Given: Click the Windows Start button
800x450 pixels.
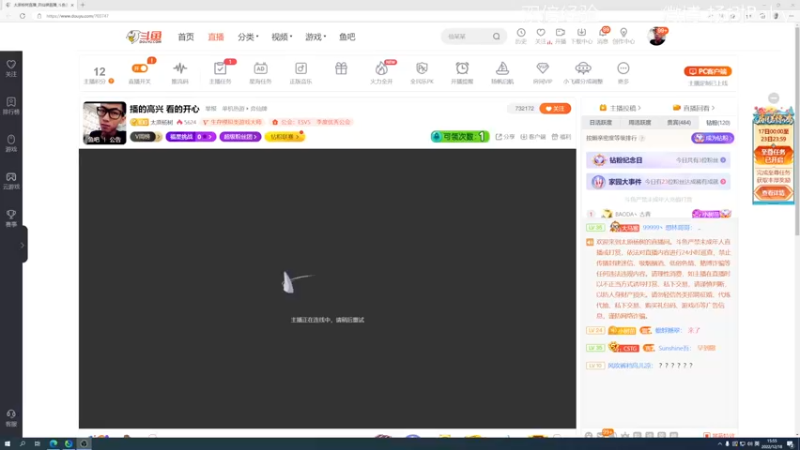Looking at the screenshot, I should click(x=7, y=444).
